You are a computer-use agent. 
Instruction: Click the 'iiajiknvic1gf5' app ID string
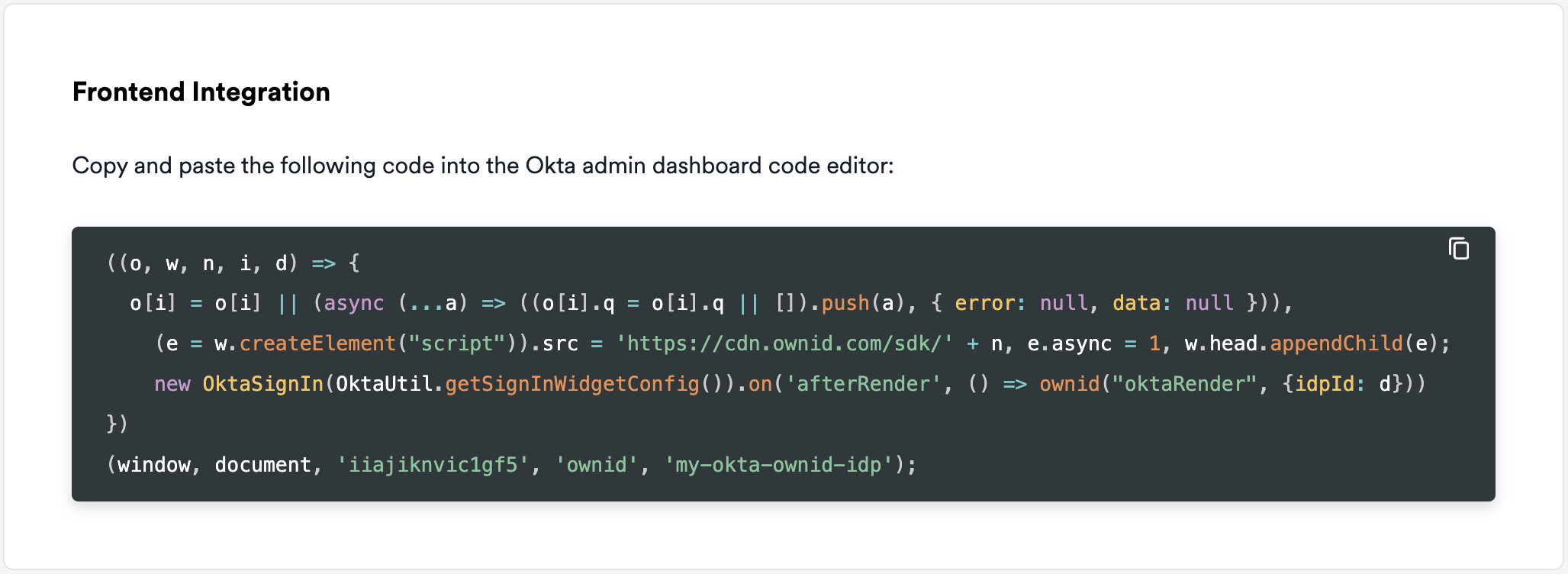pyautogui.click(x=433, y=465)
